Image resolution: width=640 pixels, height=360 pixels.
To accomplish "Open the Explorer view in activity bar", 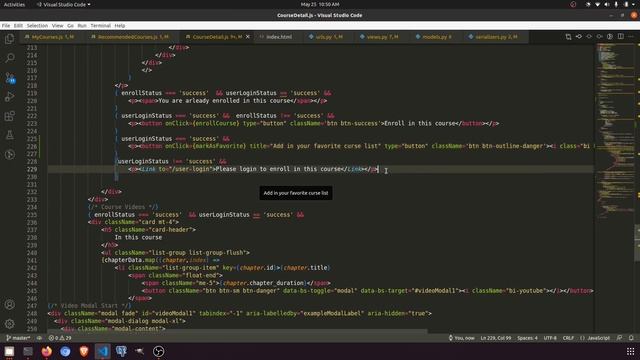I will pos(10,39).
